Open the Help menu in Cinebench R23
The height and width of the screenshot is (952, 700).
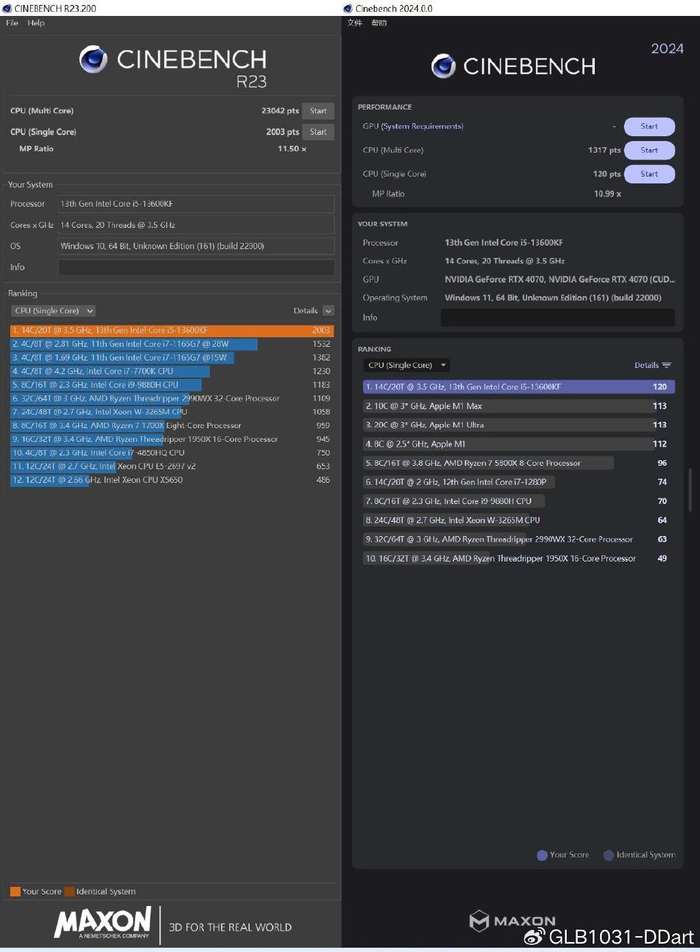[36, 23]
